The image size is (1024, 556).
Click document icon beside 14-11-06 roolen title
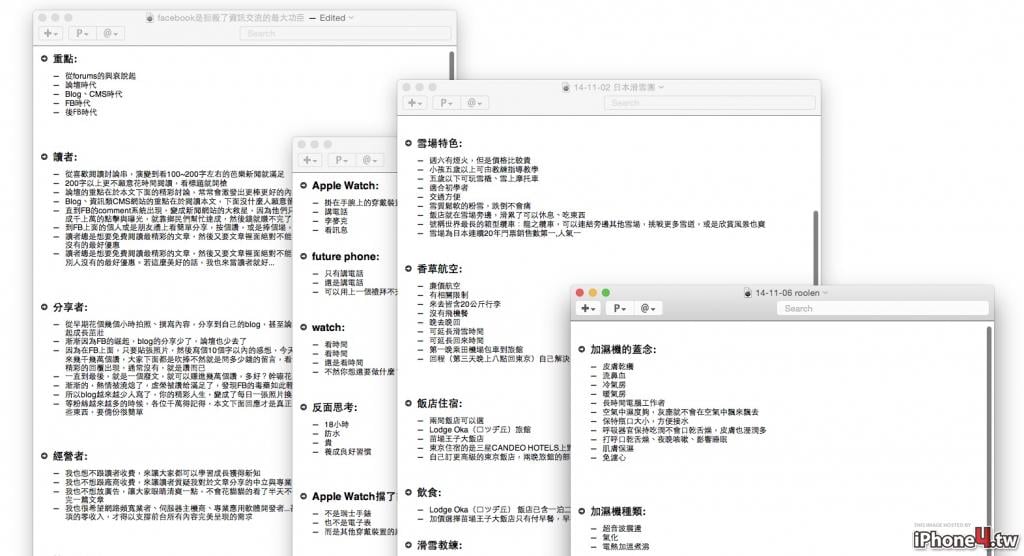pos(748,293)
